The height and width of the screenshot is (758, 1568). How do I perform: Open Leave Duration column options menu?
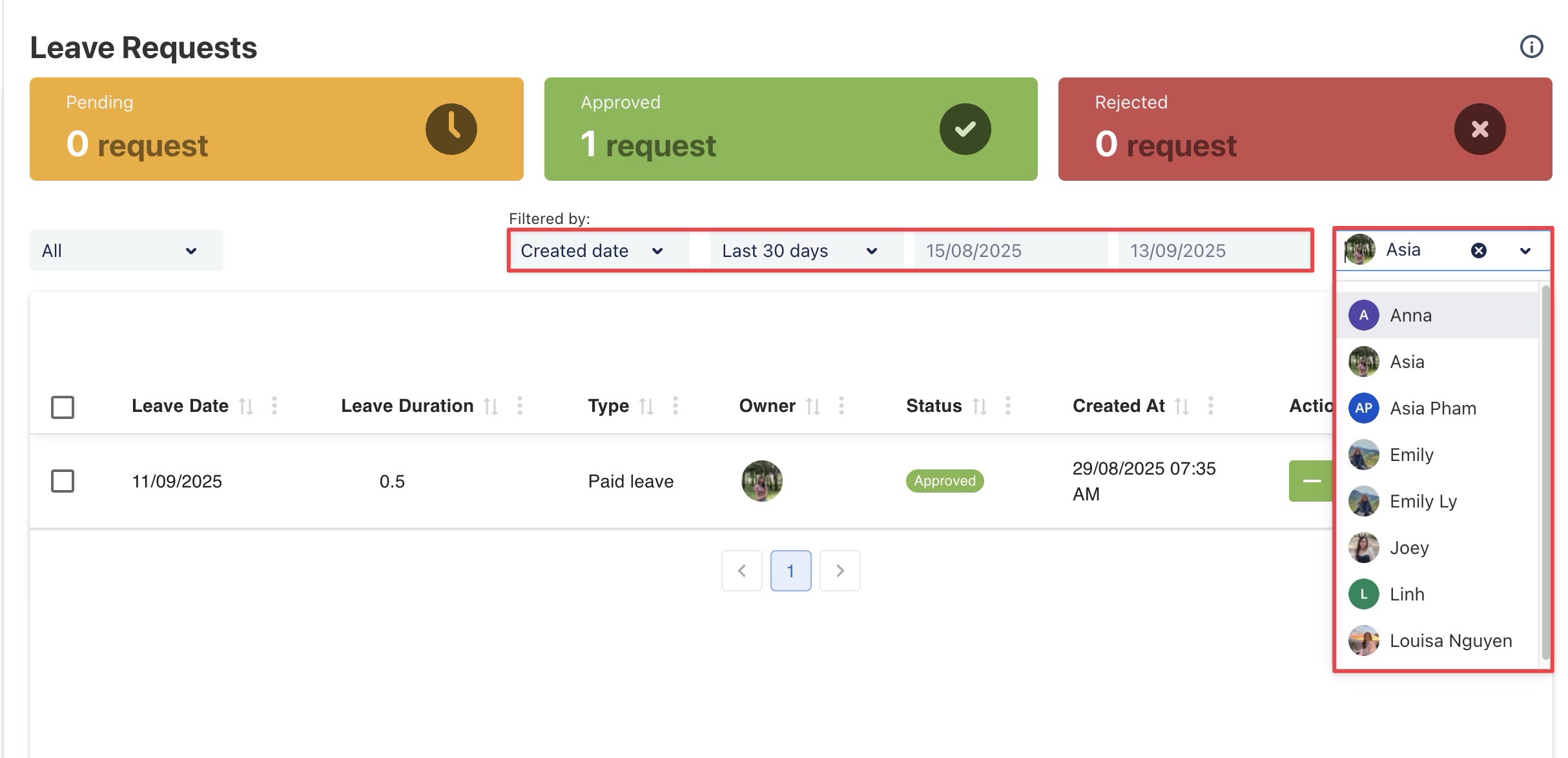click(520, 405)
